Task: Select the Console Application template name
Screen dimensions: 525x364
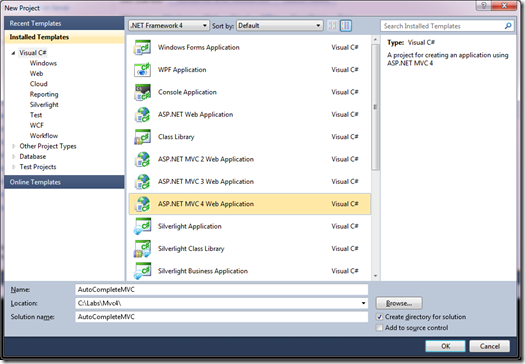Action: pyautogui.click(x=188, y=92)
